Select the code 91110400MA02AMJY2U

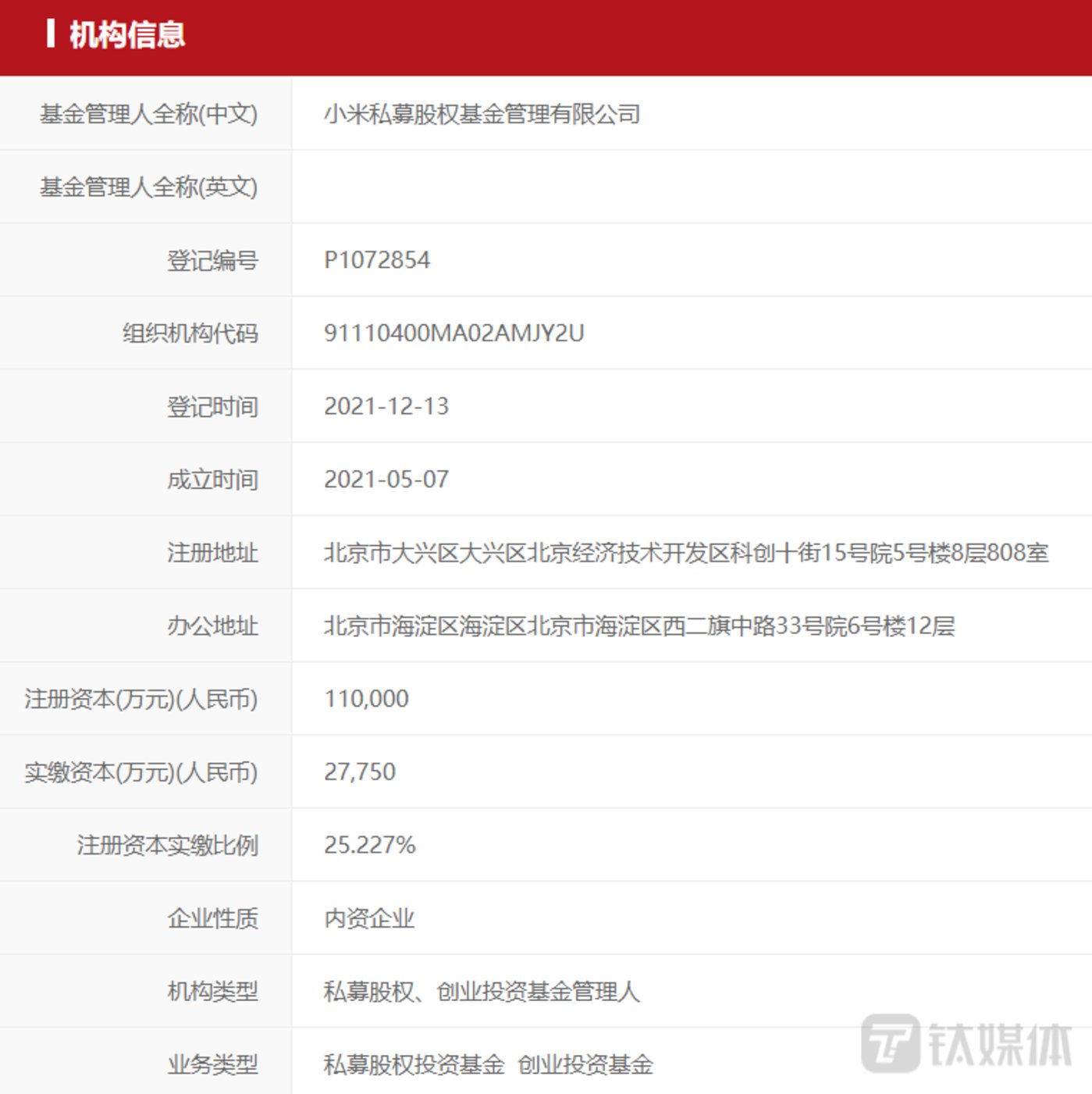point(454,333)
